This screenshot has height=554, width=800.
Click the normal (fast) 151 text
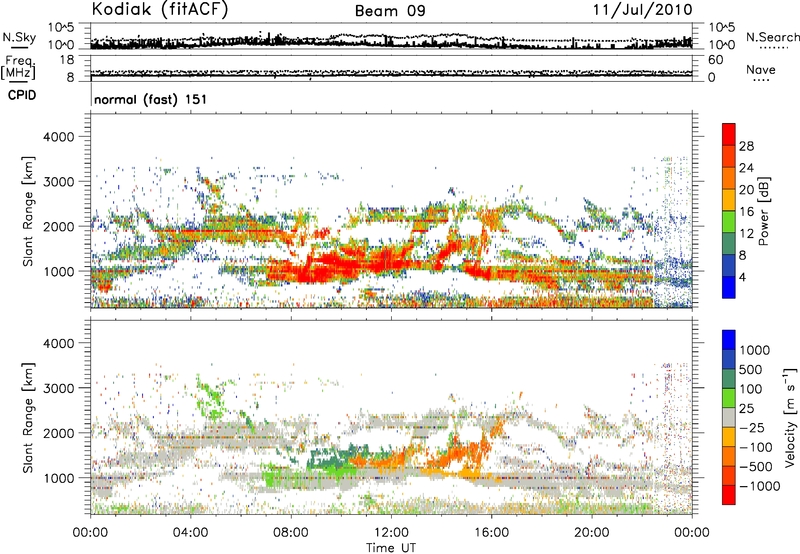point(151,99)
